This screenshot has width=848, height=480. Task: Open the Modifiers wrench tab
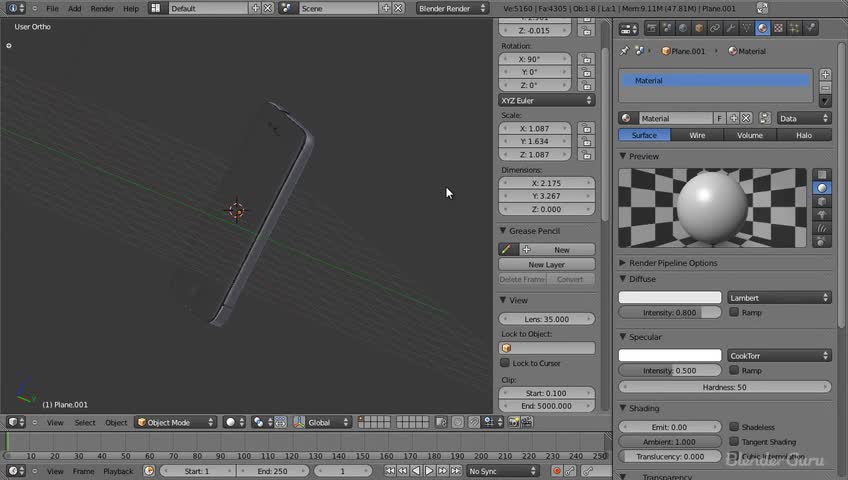731,28
